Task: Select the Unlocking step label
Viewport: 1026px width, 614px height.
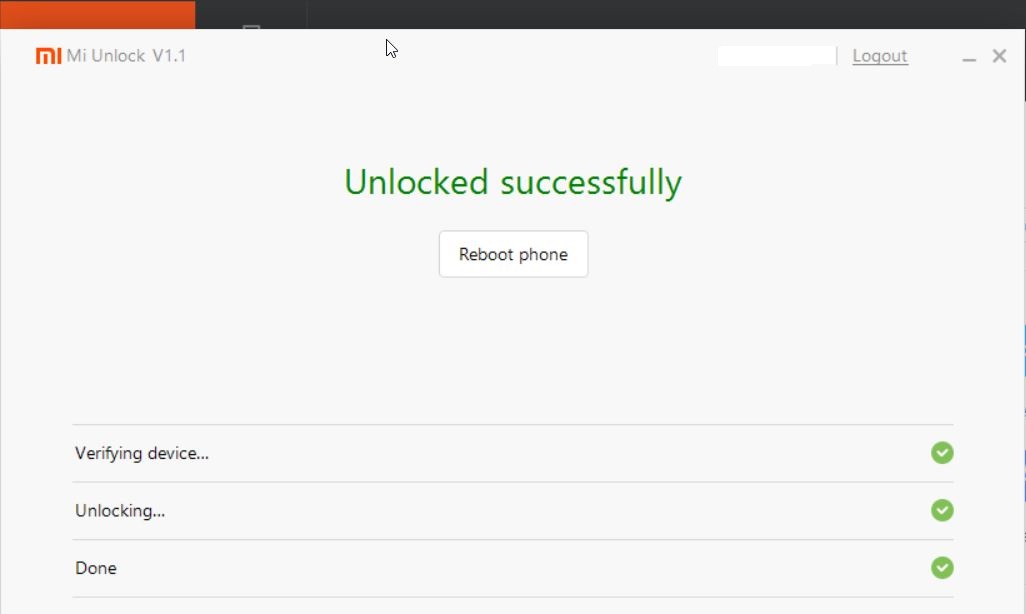Action: tap(120, 511)
